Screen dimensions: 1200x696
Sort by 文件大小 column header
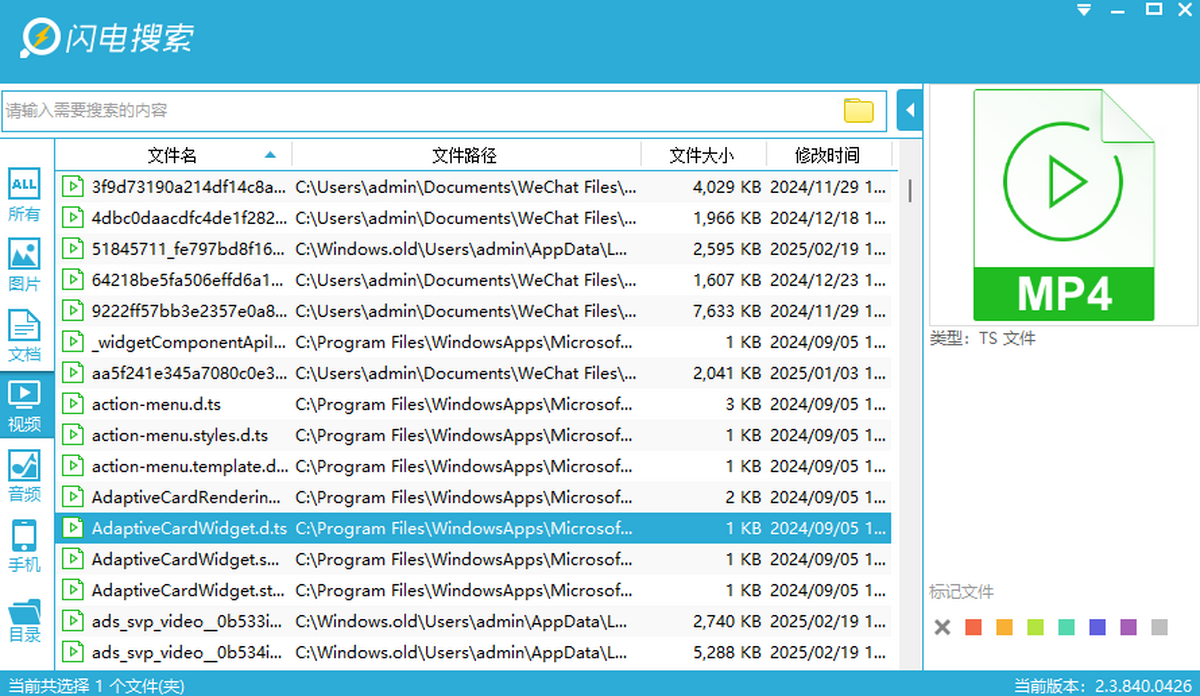click(x=701, y=155)
